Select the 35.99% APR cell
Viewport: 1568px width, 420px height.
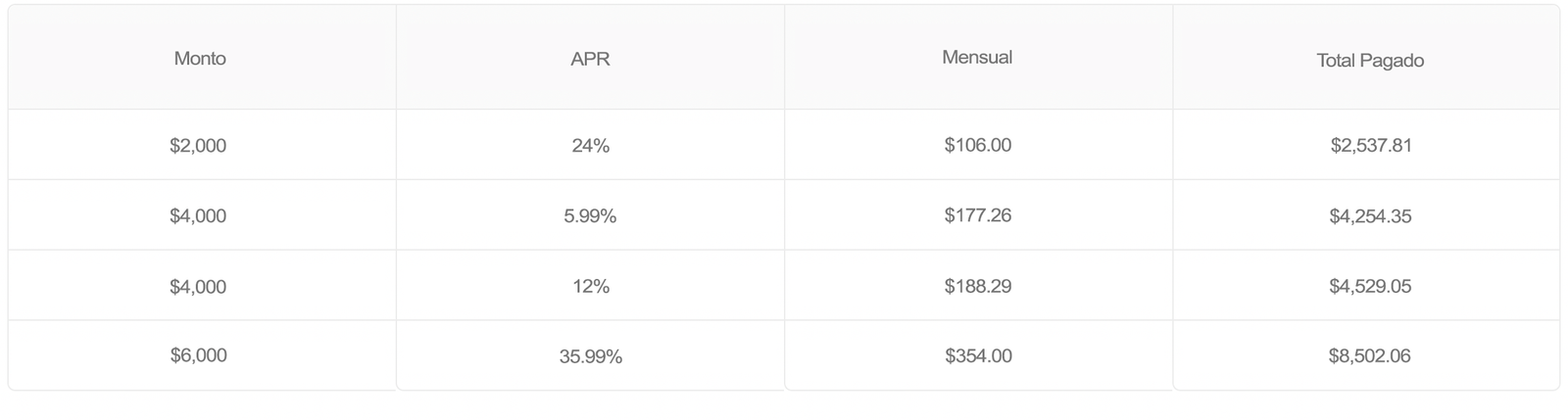click(590, 357)
